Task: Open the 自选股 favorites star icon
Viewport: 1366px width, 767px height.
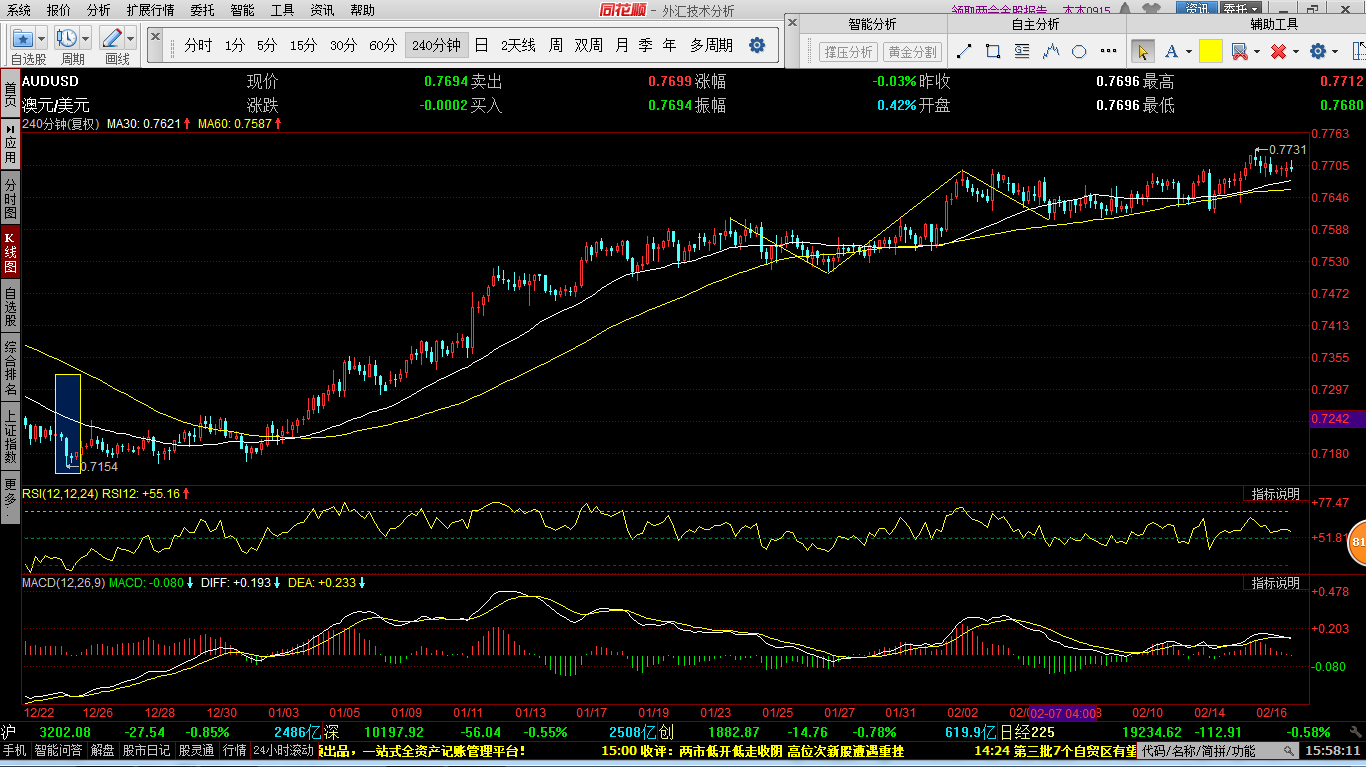Action: [x=22, y=39]
